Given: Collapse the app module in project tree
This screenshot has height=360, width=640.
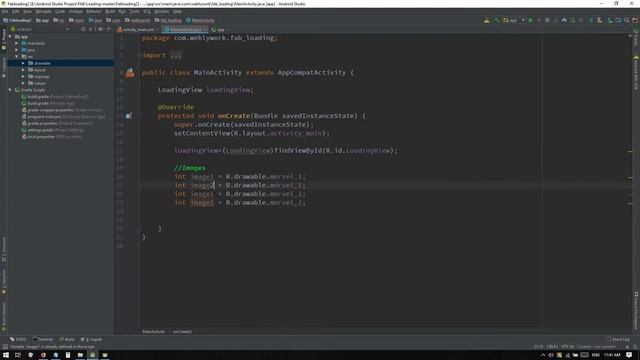Looking at the screenshot, I should click(10, 37).
